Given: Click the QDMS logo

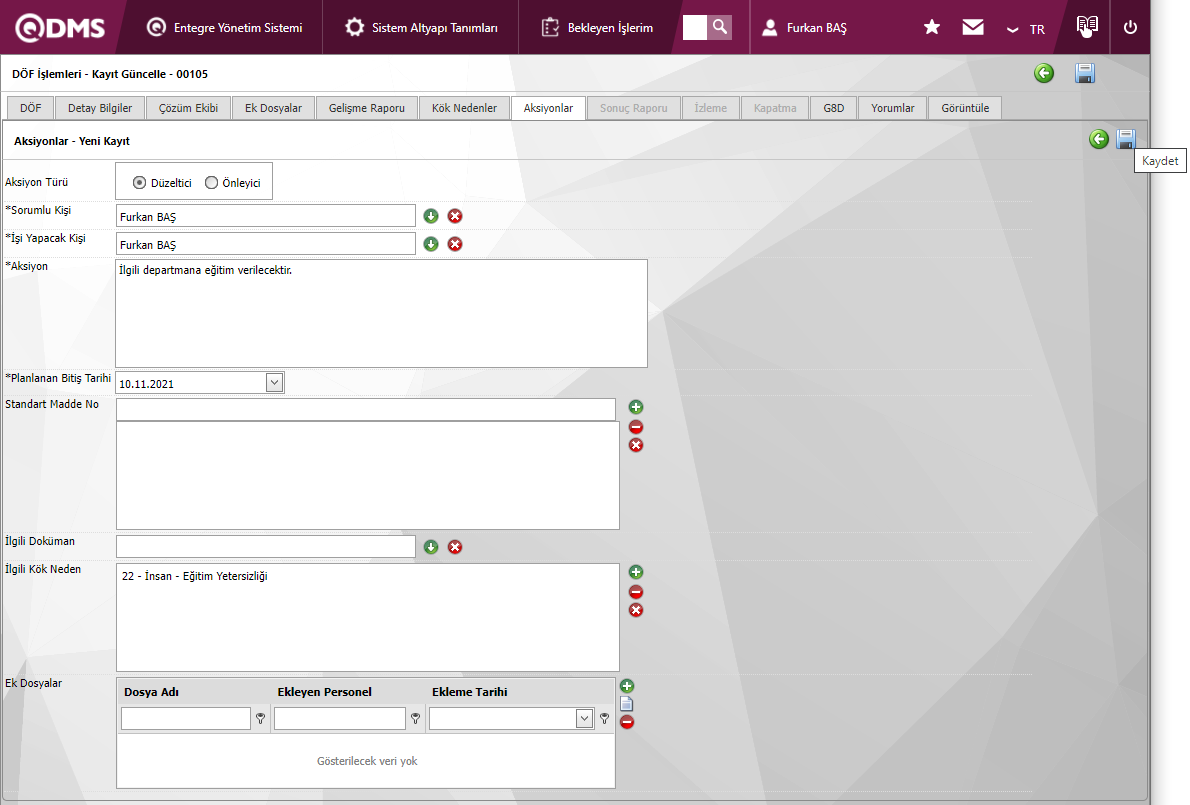Looking at the screenshot, I should (61, 27).
